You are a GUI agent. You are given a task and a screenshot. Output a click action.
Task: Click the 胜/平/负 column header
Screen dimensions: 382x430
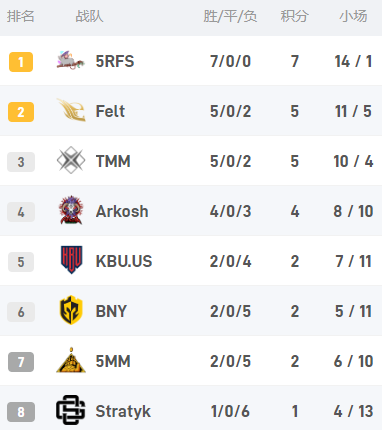[x=230, y=16]
